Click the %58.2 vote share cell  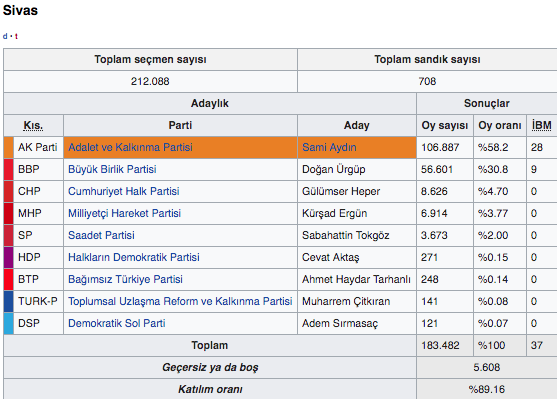500,147
